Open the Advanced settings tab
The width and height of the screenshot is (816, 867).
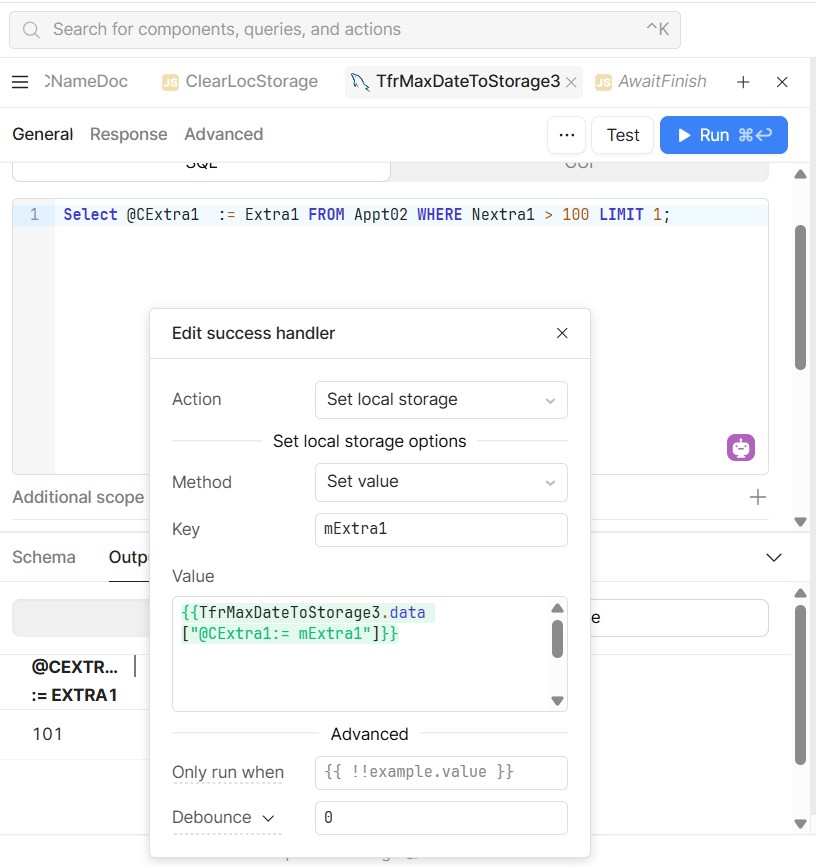pyautogui.click(x=223, y=134)
